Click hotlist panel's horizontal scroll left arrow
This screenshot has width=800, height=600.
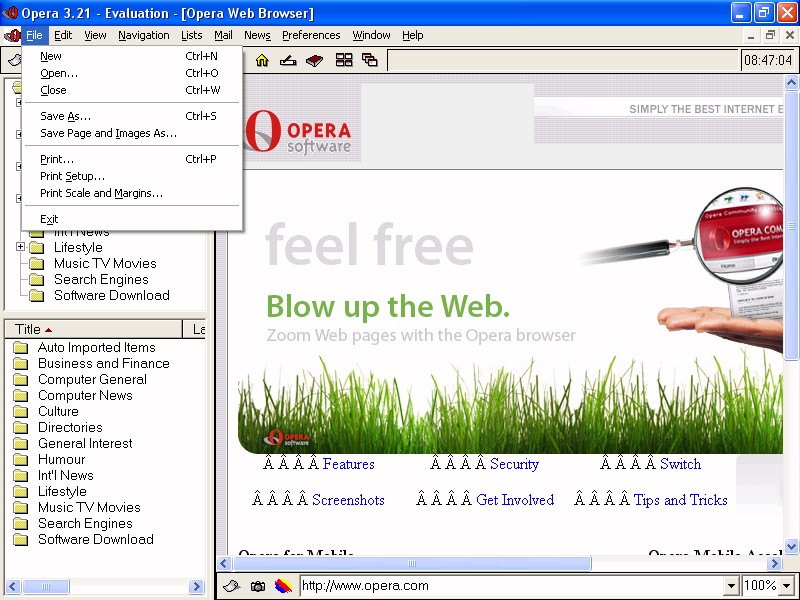pos(13,586)
